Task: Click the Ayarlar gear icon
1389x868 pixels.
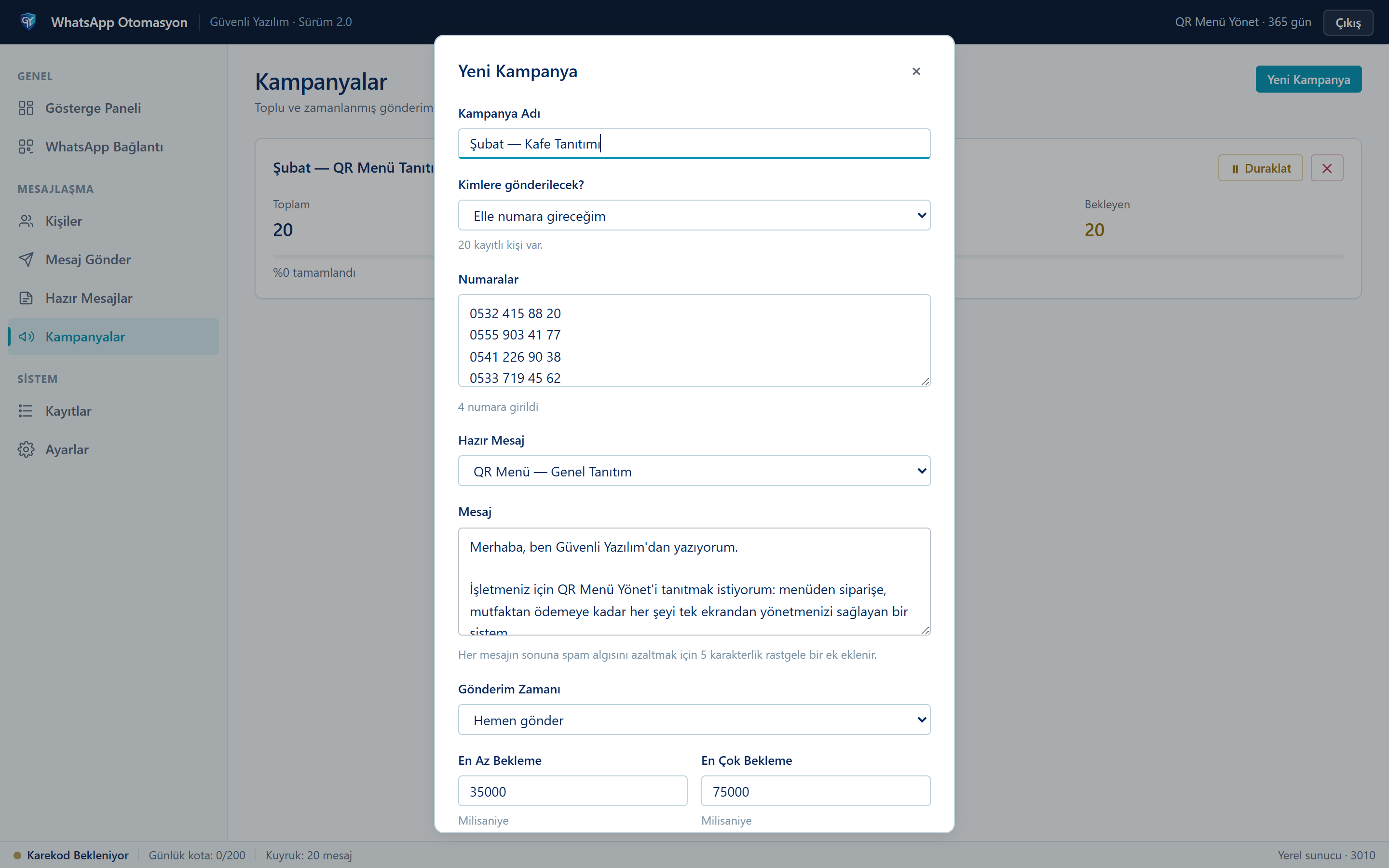Action: point(26,449)
